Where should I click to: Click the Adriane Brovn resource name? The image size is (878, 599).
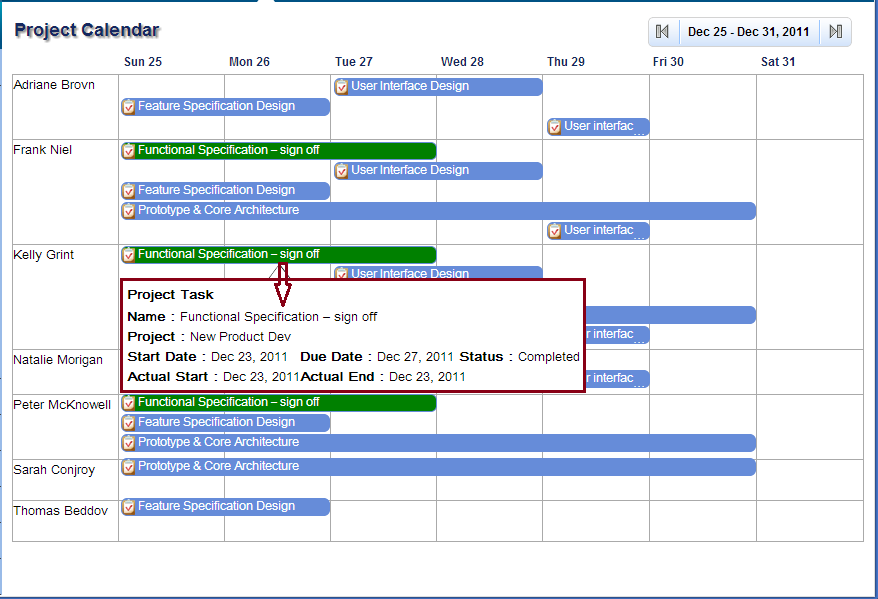point(54,85)
